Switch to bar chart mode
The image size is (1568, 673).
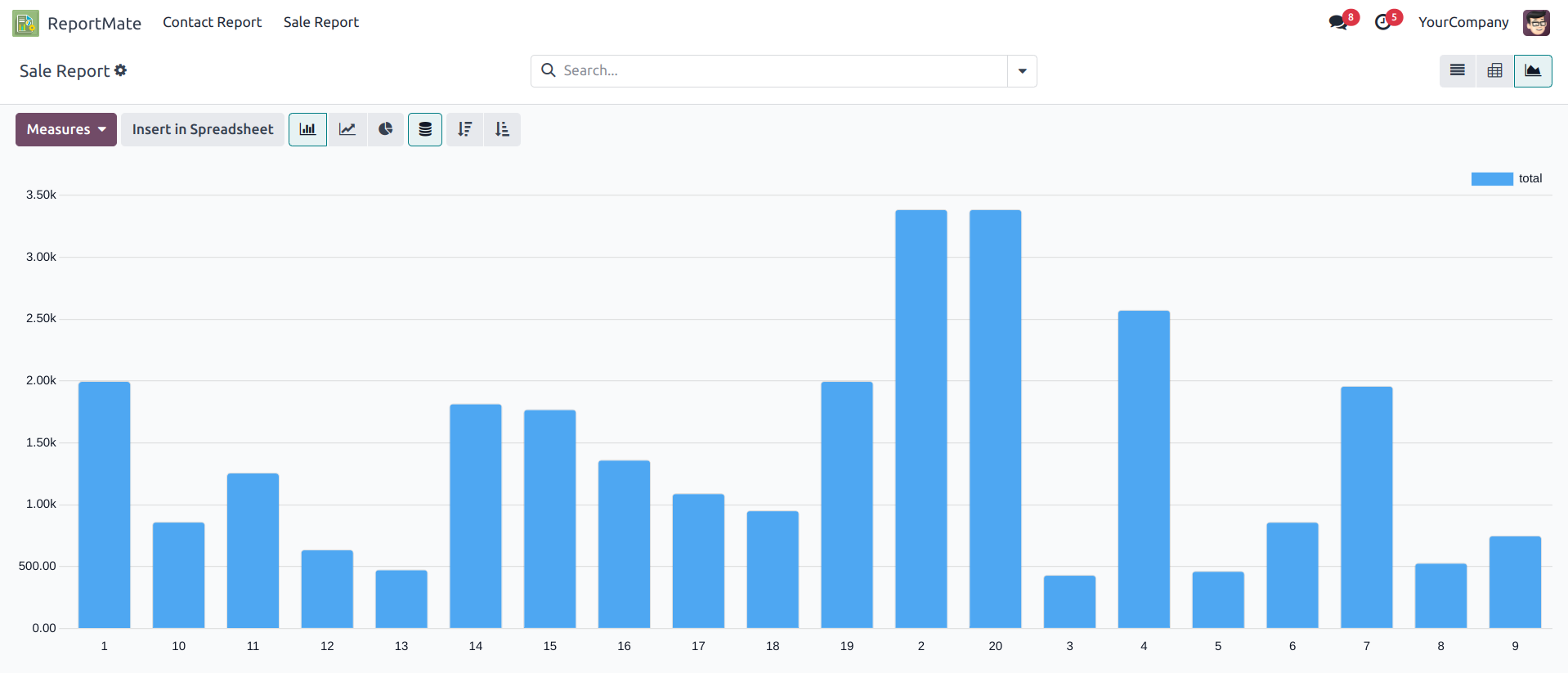(x=307, y=129)
